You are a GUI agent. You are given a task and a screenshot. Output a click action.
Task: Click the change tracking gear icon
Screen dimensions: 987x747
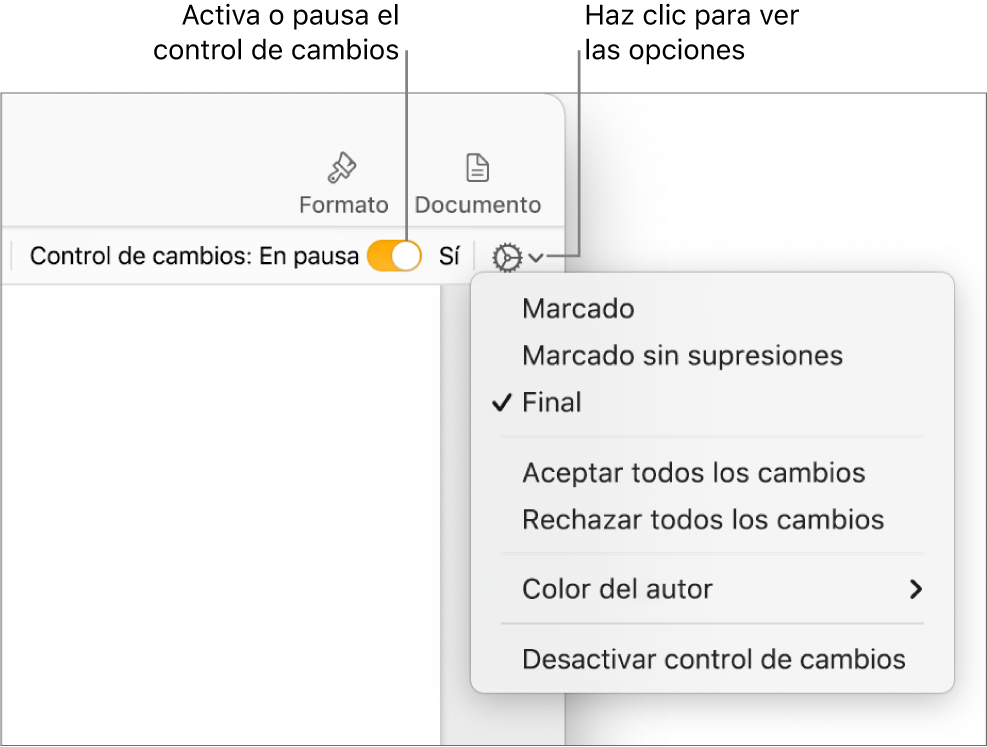507,258
